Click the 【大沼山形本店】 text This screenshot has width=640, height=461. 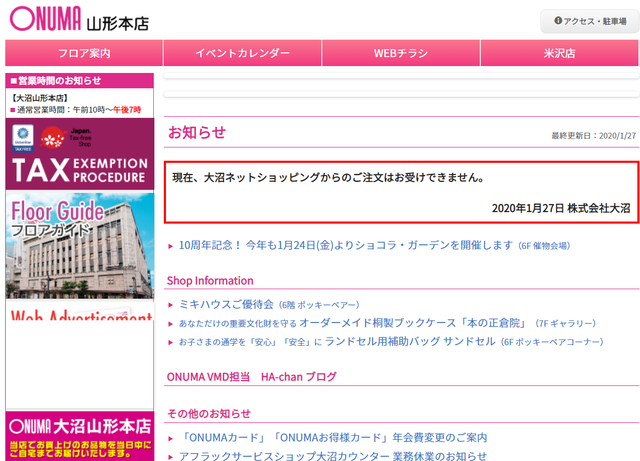pos(40,98)
